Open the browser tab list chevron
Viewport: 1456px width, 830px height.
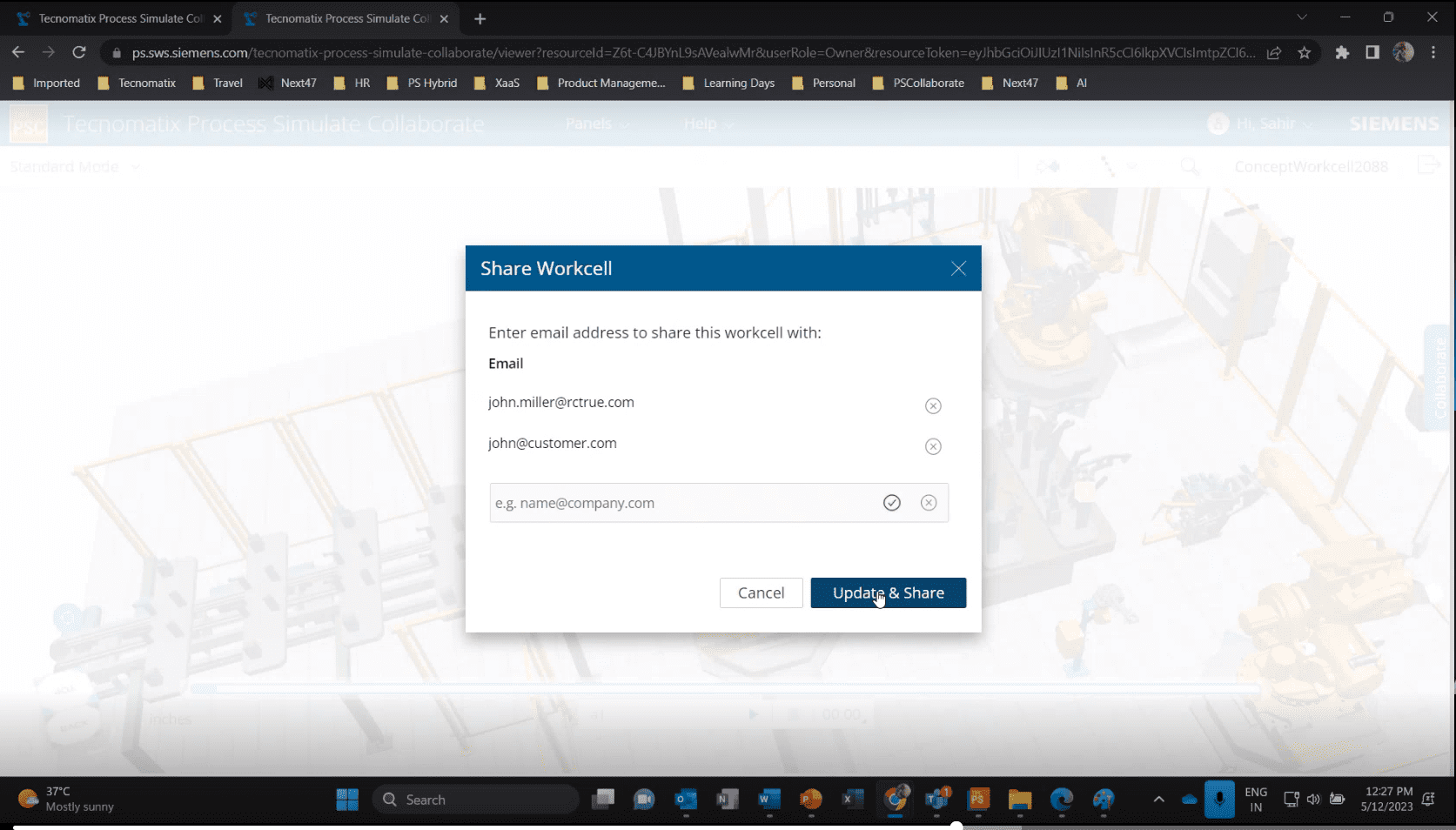pos(1301,17)
